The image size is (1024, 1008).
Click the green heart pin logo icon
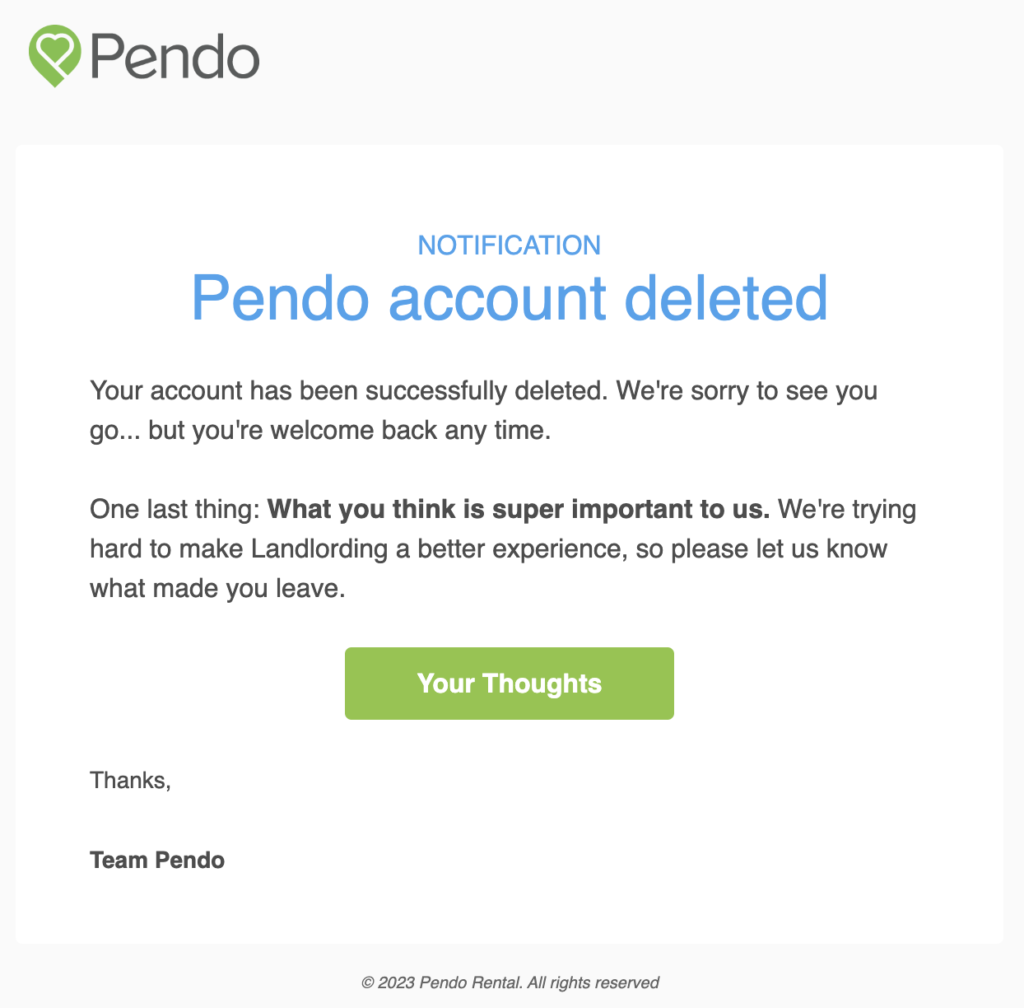tap(55, 55)
